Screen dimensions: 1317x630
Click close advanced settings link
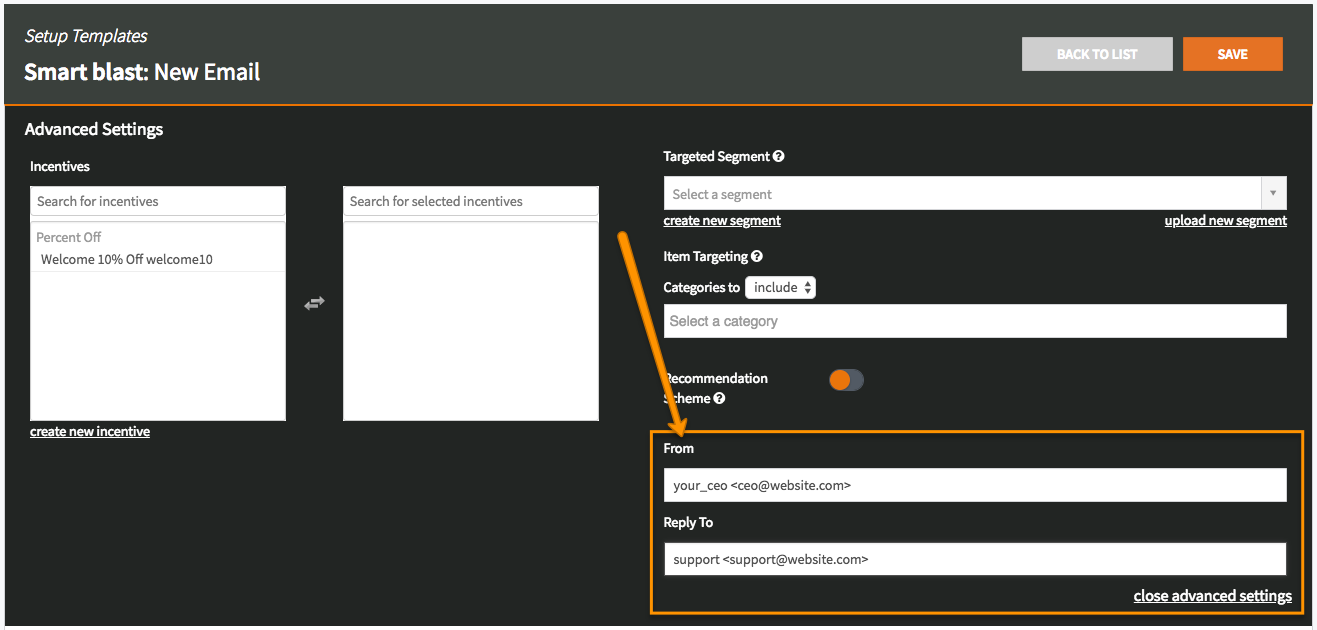point(1213,595)
